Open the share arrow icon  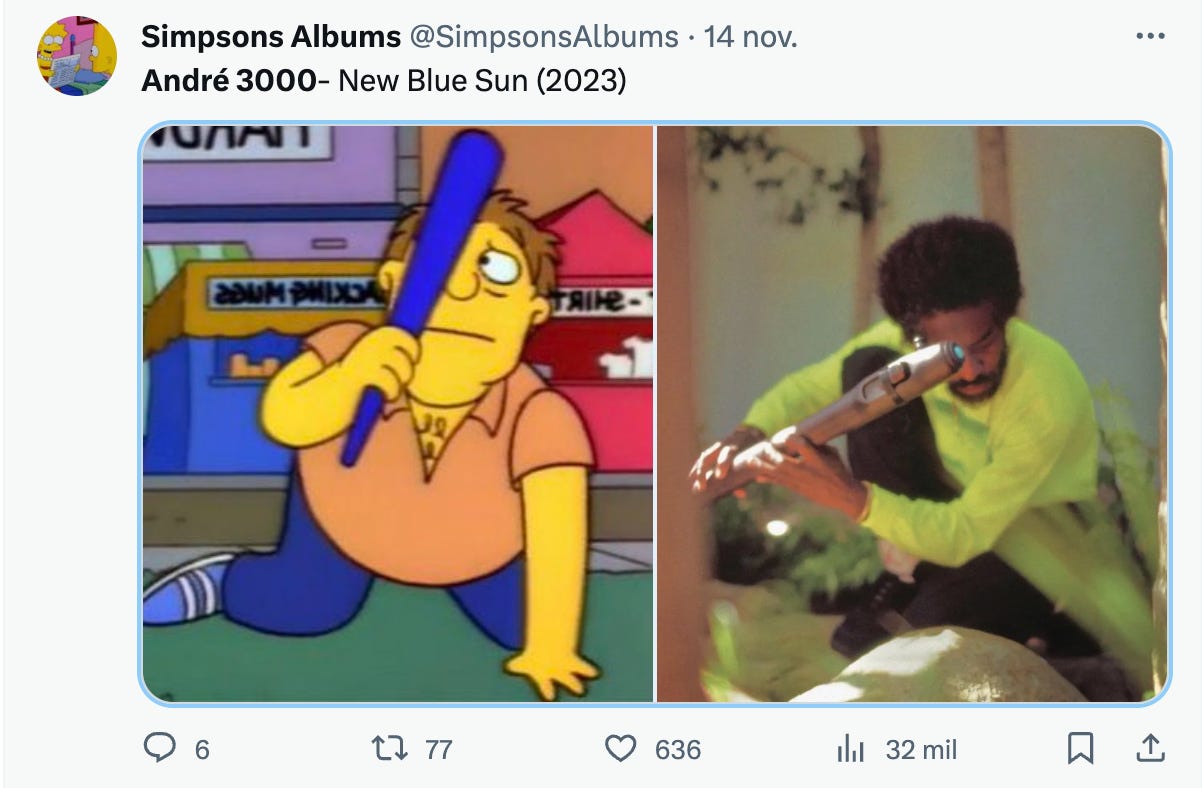click(1150, 747)
